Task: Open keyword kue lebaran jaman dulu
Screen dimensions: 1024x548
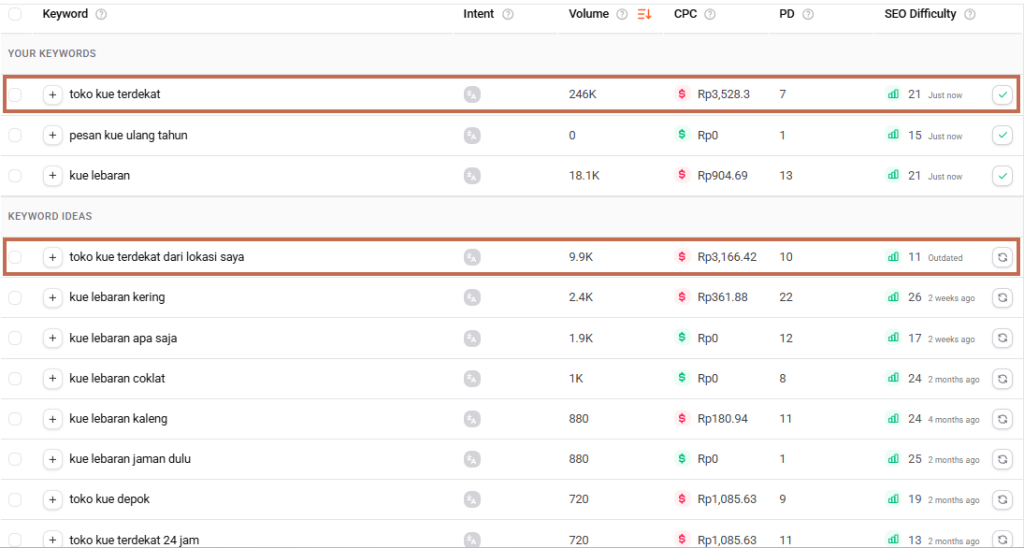Action: (x=131, y=459)
